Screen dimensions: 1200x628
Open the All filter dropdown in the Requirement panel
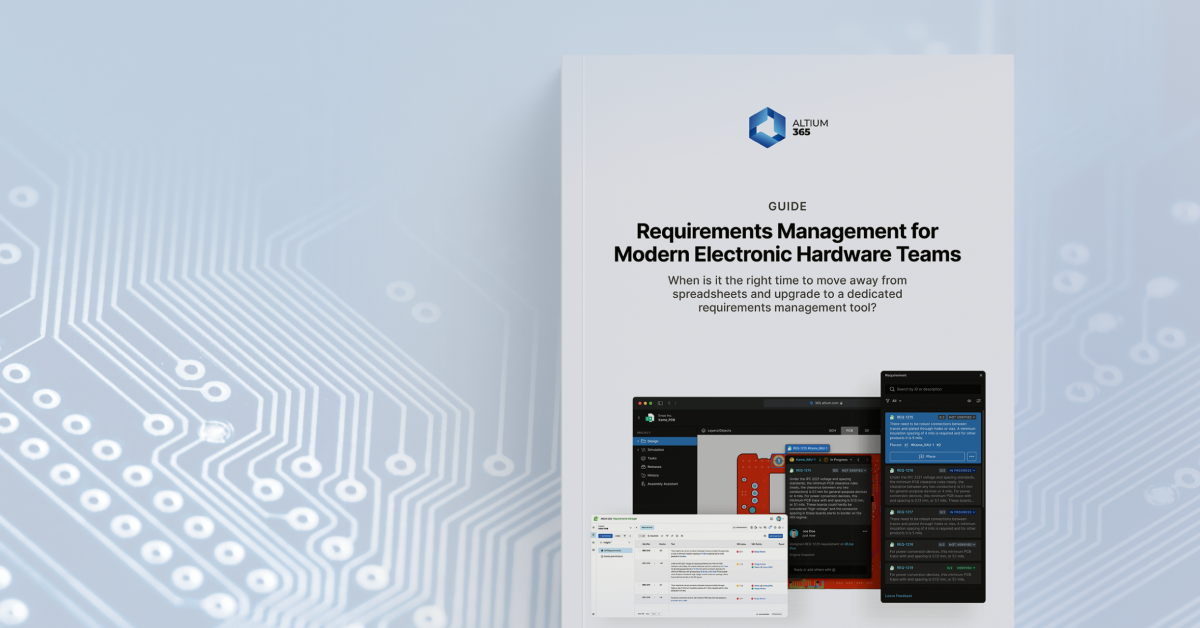click(x=896, y=401)
